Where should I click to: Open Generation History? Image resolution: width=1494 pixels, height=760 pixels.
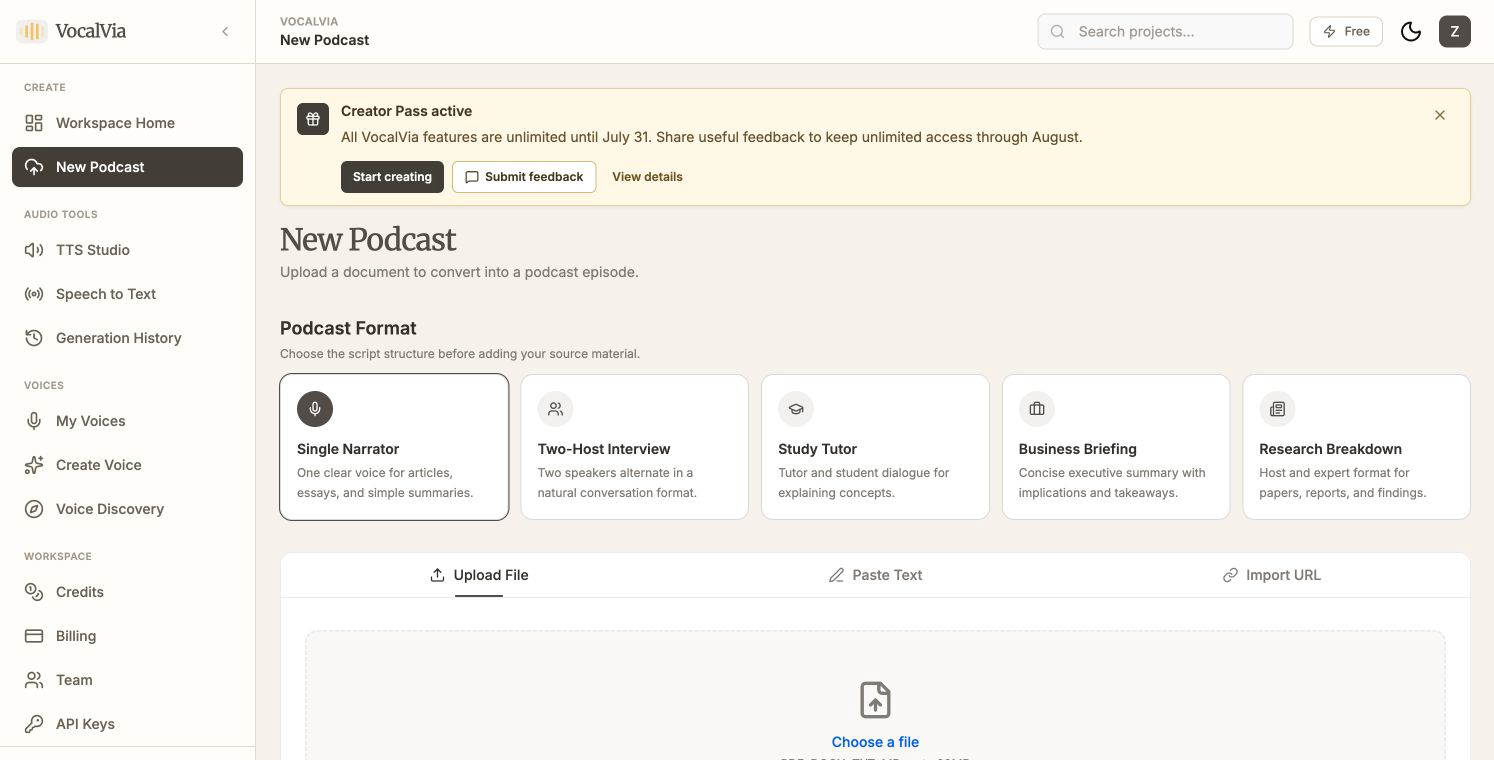point(127,338)
